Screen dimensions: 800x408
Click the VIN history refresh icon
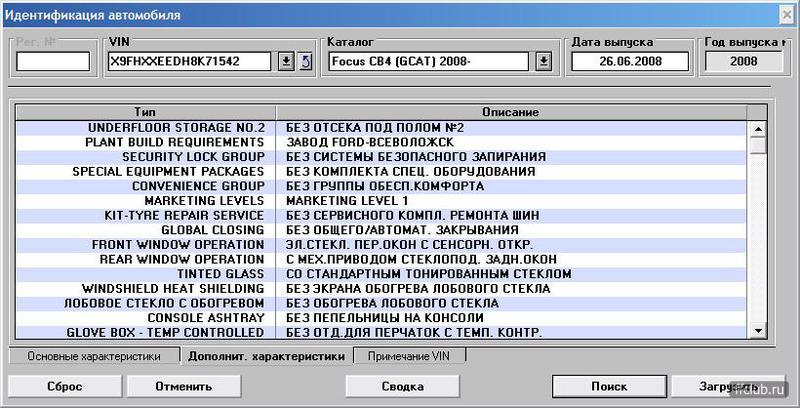[305, 62]
